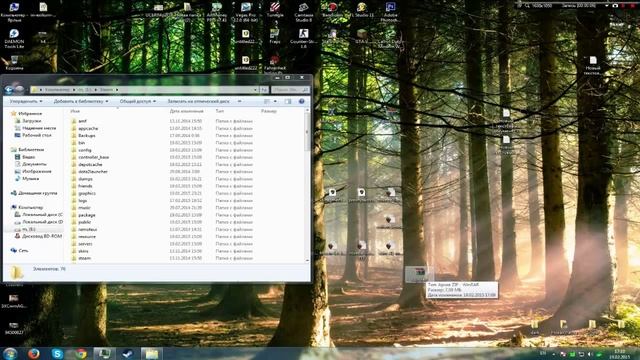Open the Упорядочить dropdown menu
This screenshot has height=360, width=640.
26,101
